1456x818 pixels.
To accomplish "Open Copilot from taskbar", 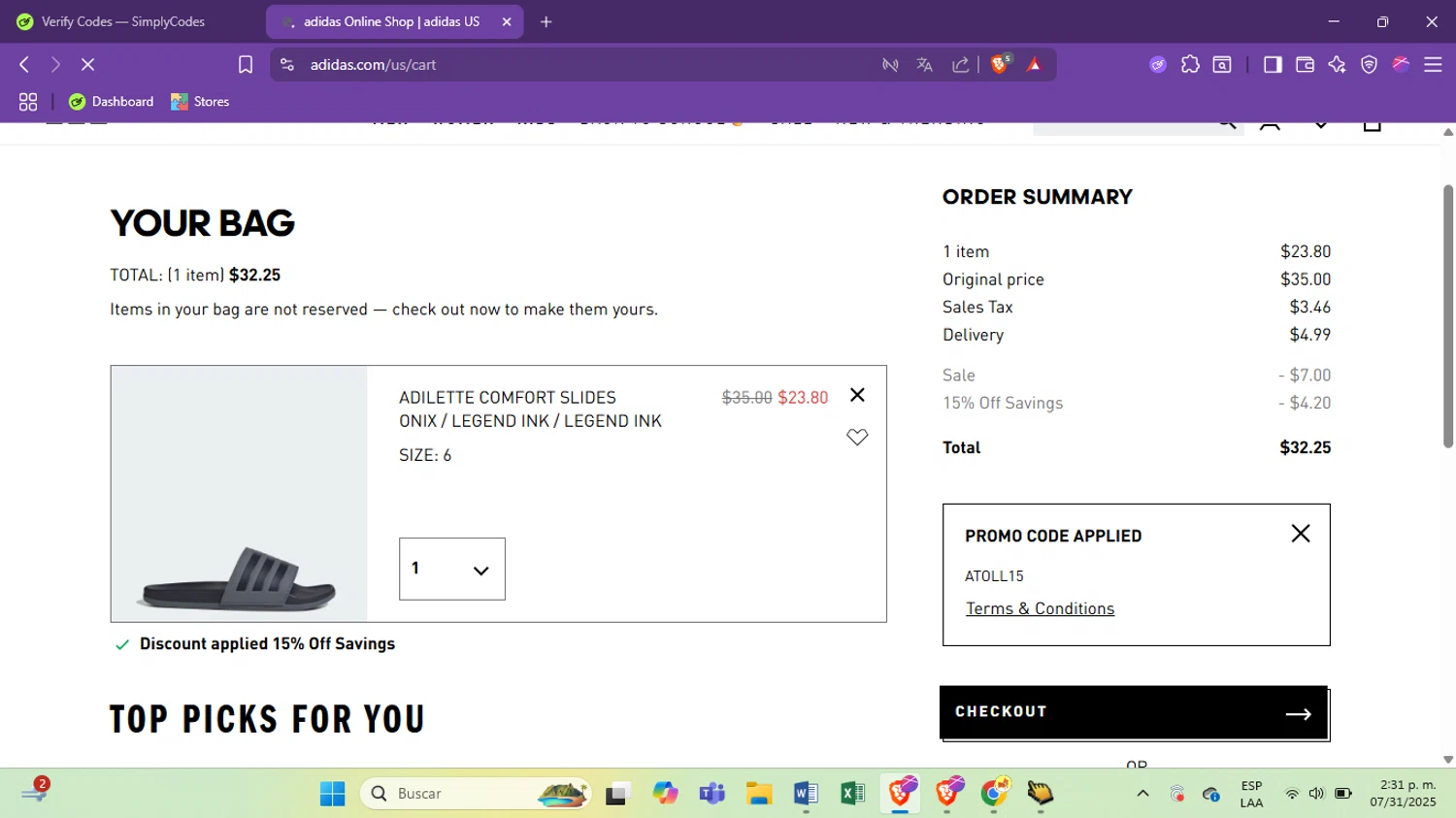I will (665, 794).
